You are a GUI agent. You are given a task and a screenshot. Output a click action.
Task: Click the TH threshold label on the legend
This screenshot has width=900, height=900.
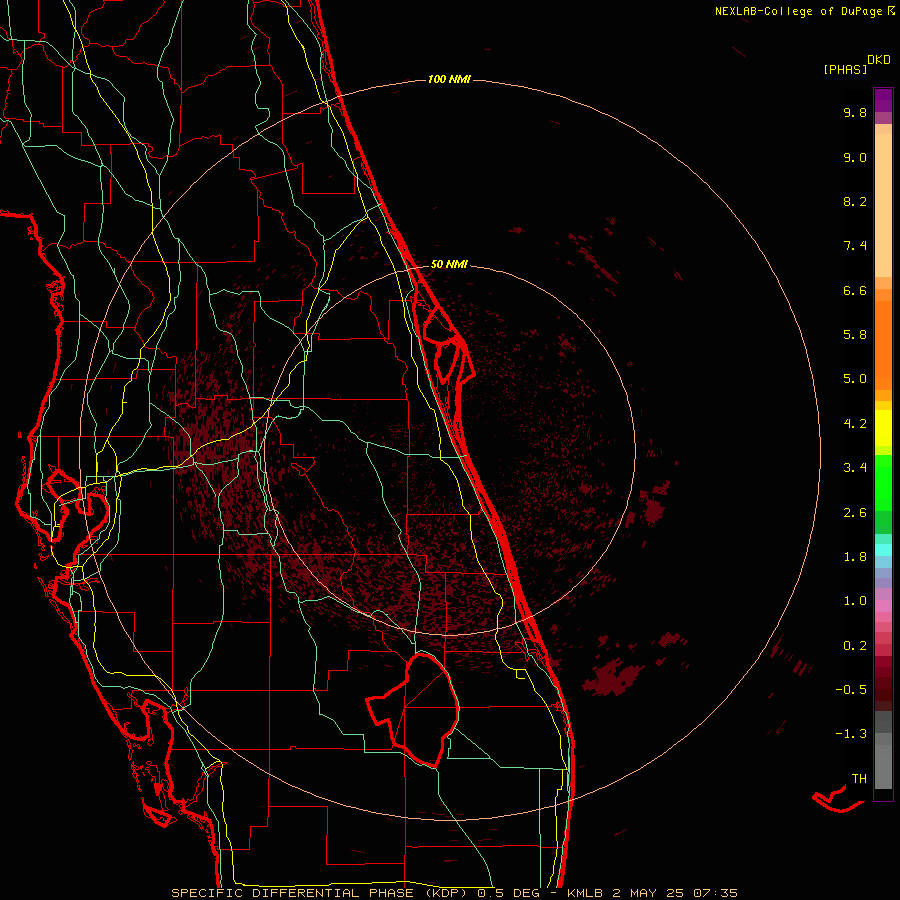[859, 779]
